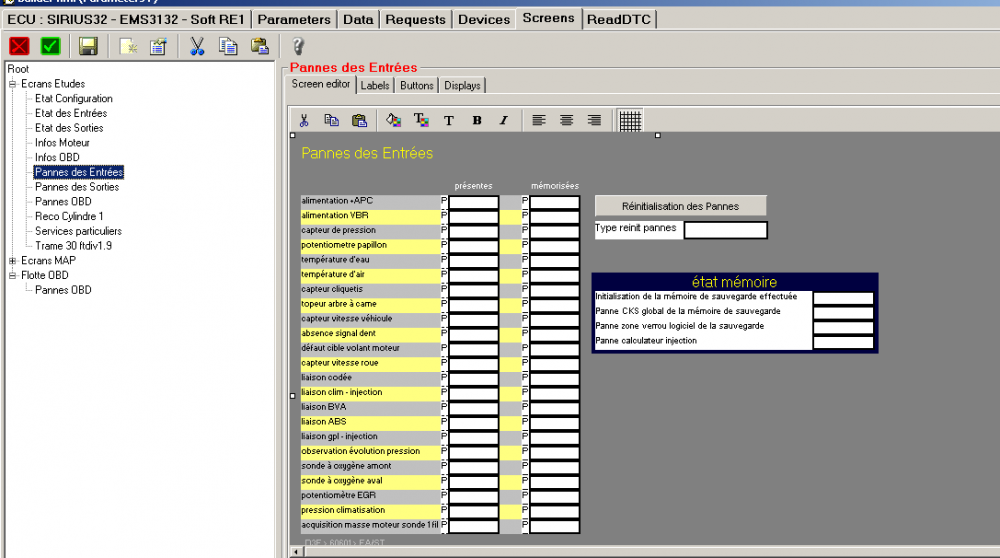This screenshot has height=558, width=1000.
Task: Select Pannes OBD under Flotte OBD
Action: tap(63, 290)
